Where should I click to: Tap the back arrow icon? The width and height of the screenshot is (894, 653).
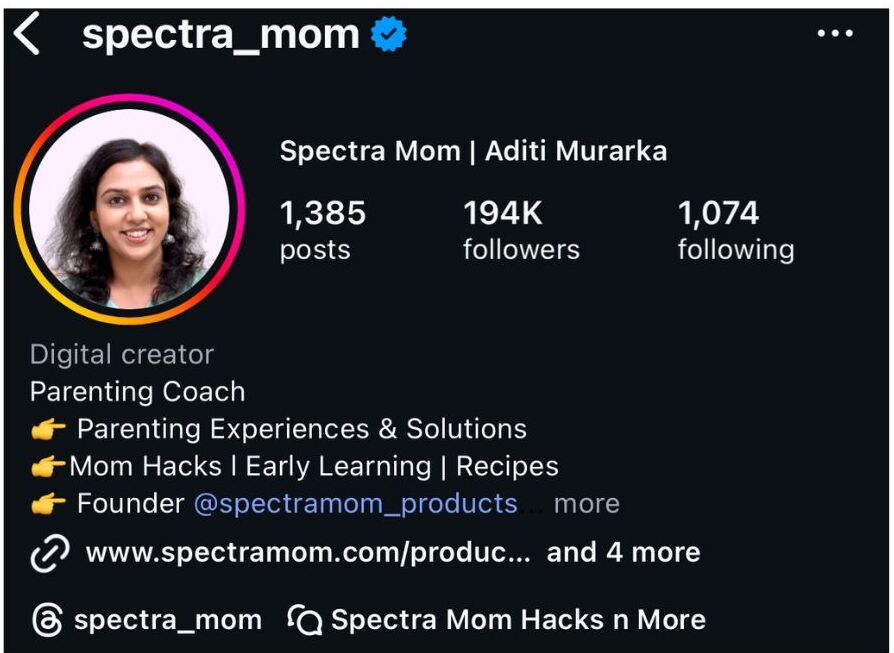[27, 35]
